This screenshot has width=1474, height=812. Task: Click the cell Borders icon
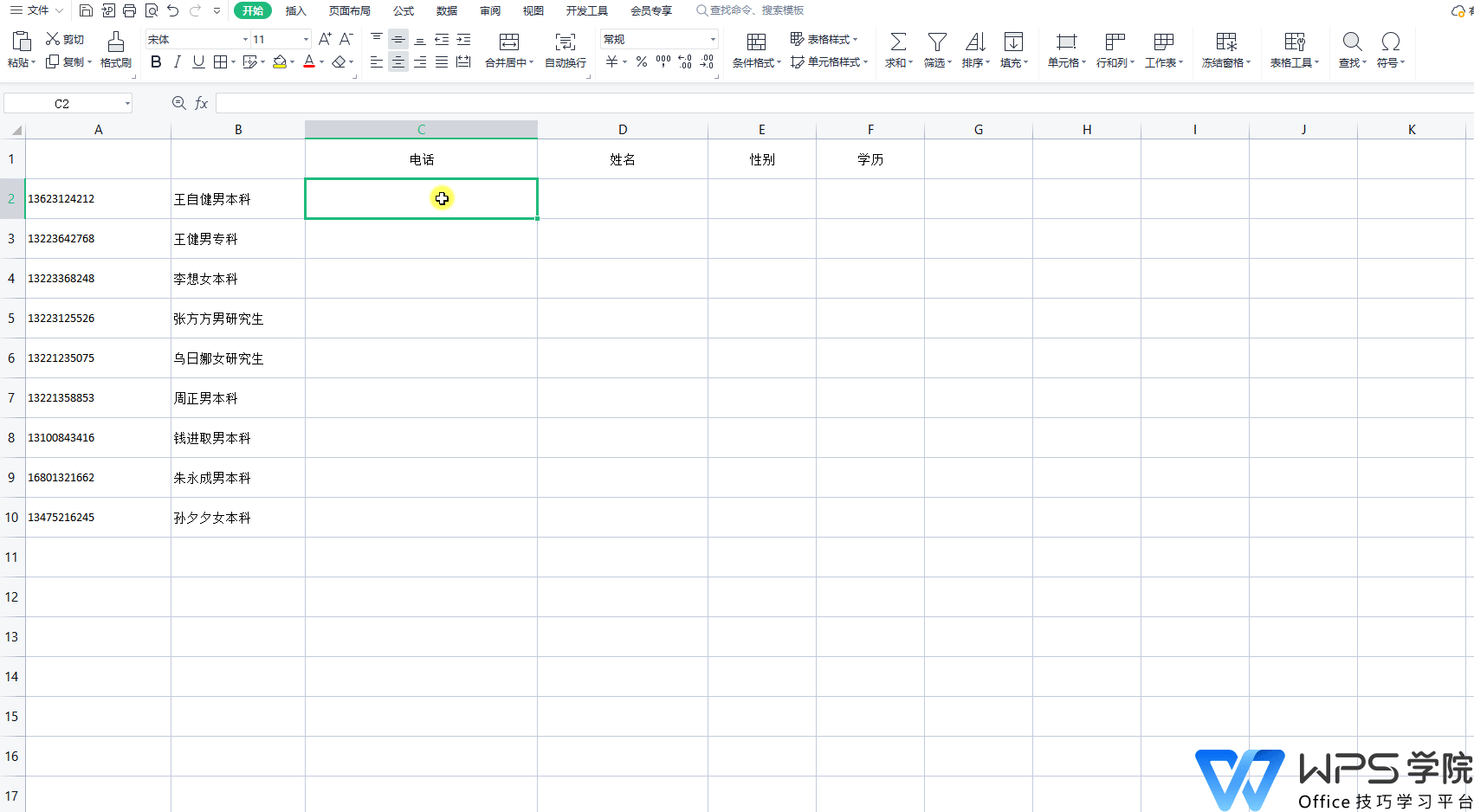(x=220, y=61)
